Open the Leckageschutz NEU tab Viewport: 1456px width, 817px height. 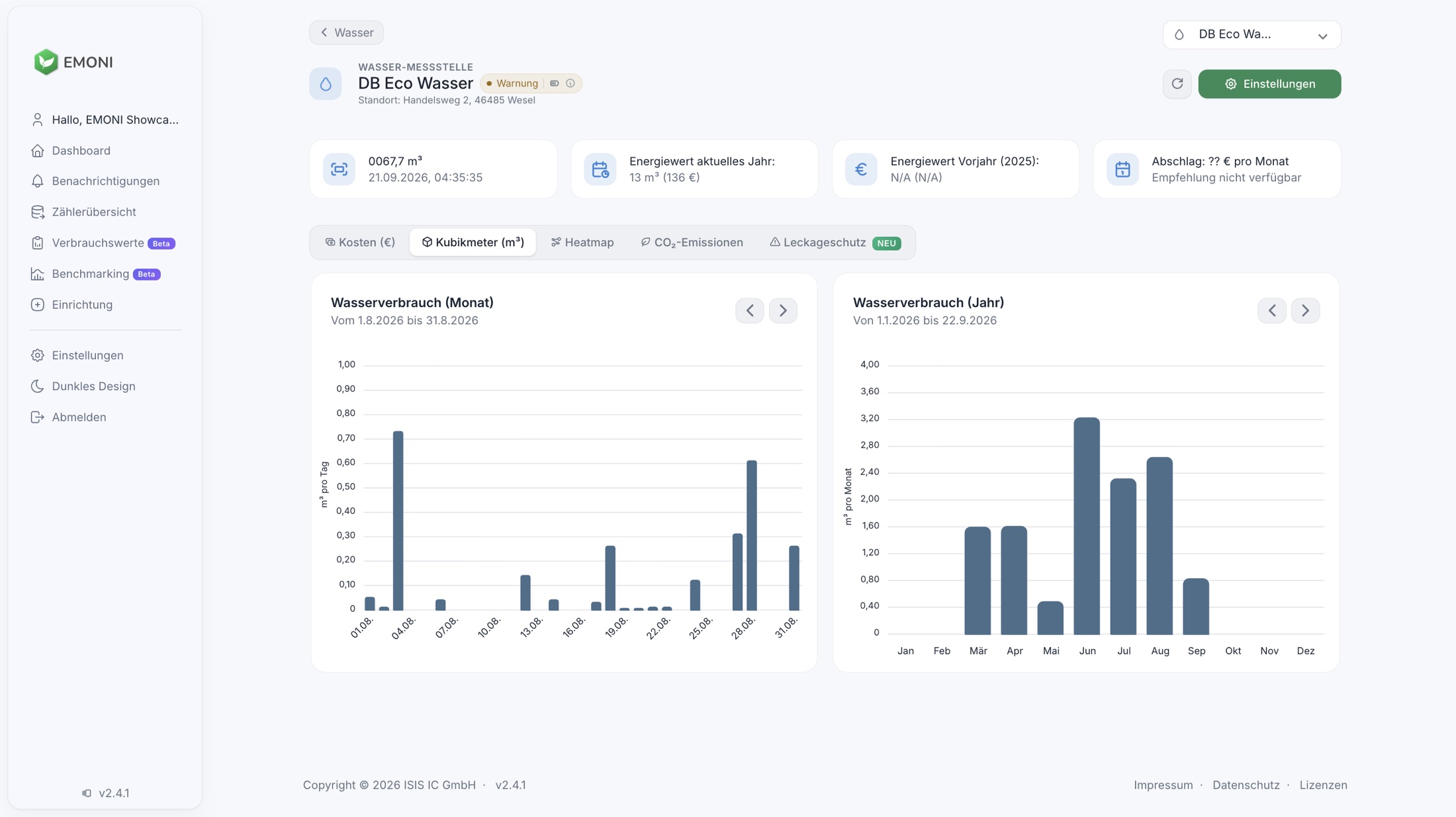(x=835, y=243)
